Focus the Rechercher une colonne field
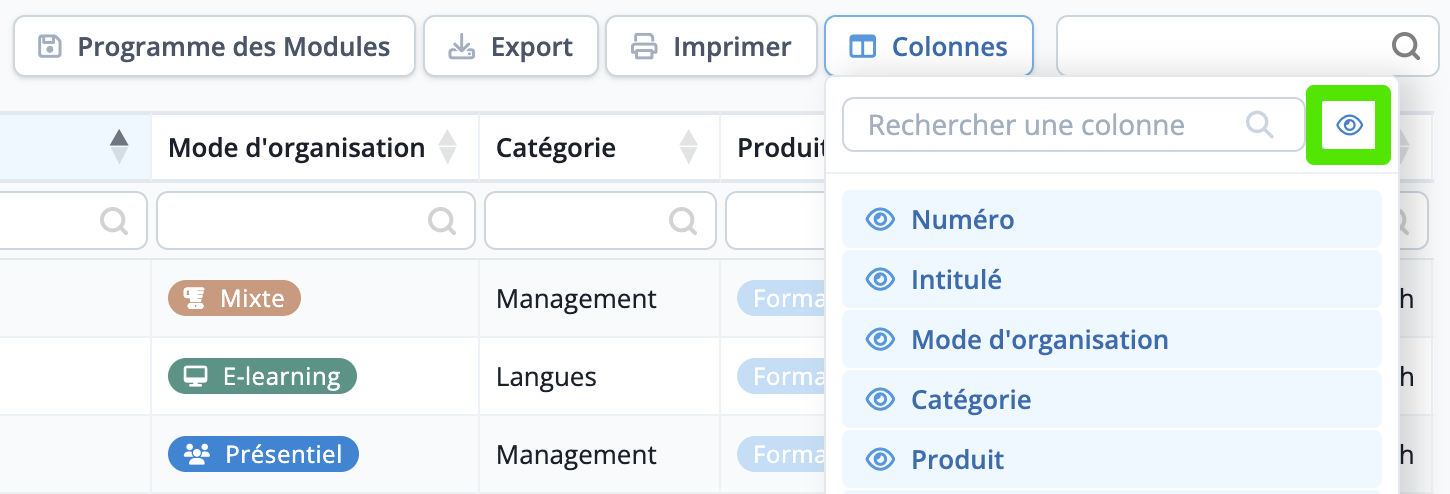Image resolution: width=1450 pixels, height=494 pixels. coord(1070,125)
